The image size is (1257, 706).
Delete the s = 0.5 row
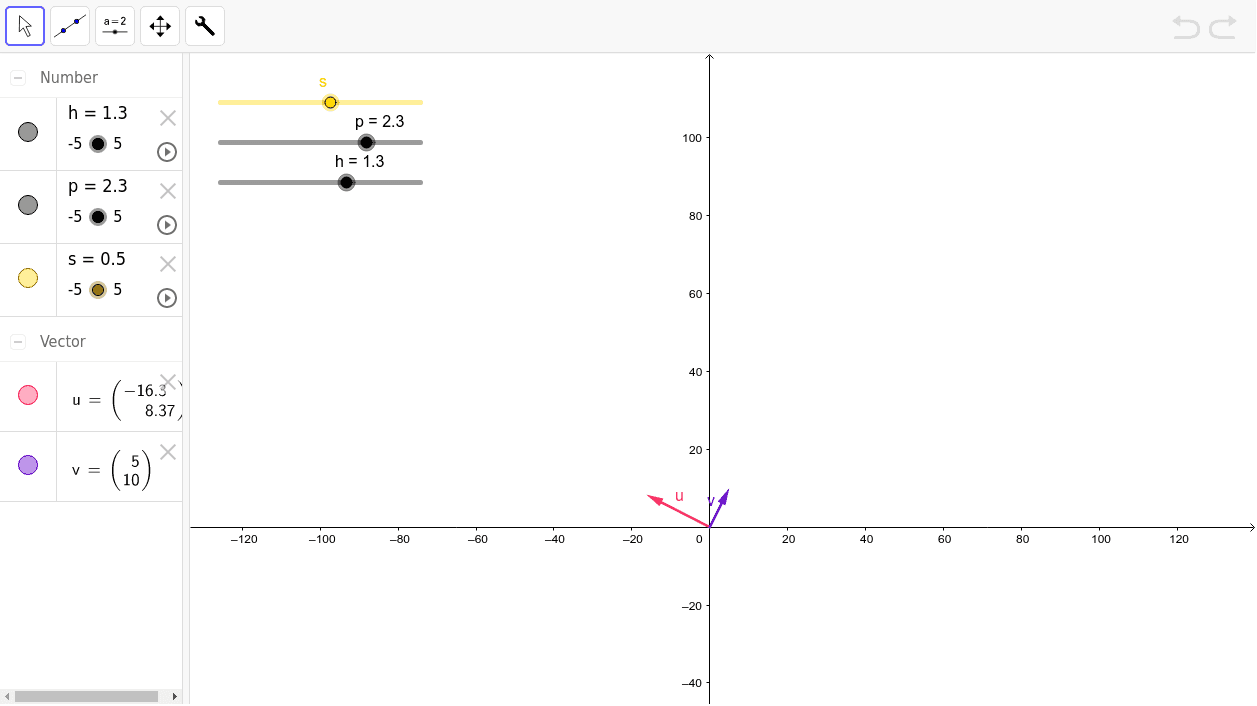point(168,264)
